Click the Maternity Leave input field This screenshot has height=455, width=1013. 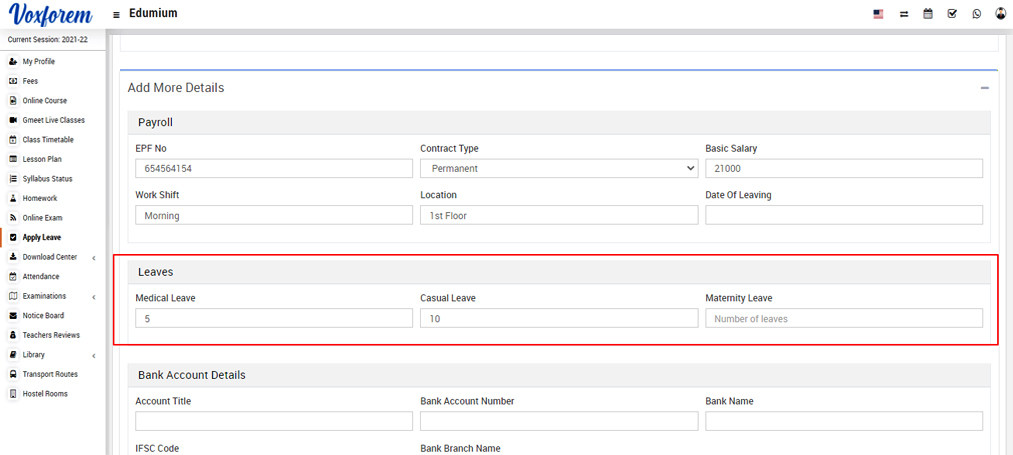[843, 319]
